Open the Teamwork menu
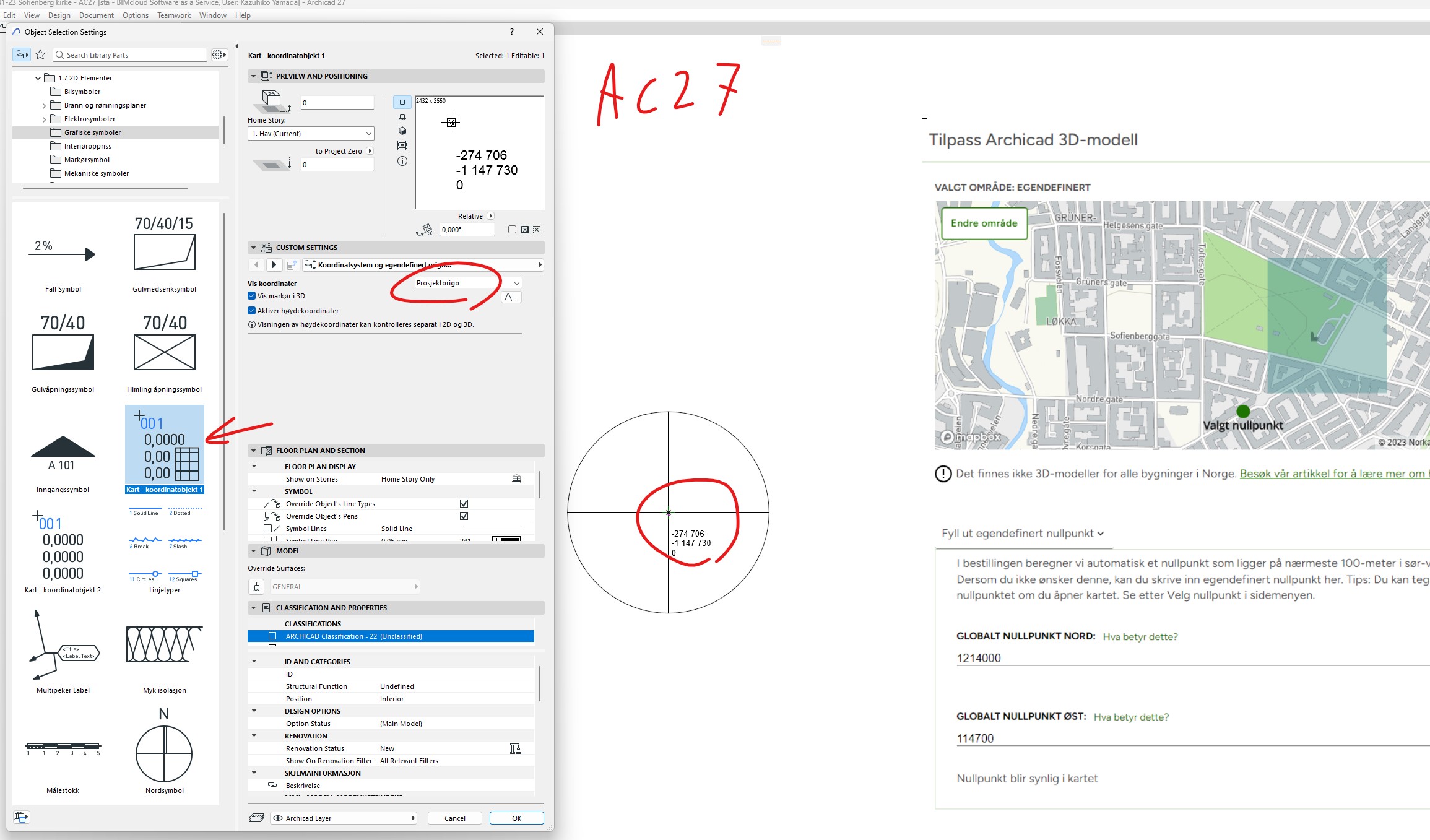This screenshot has width=1430, height=840. [x=173, y=15]
